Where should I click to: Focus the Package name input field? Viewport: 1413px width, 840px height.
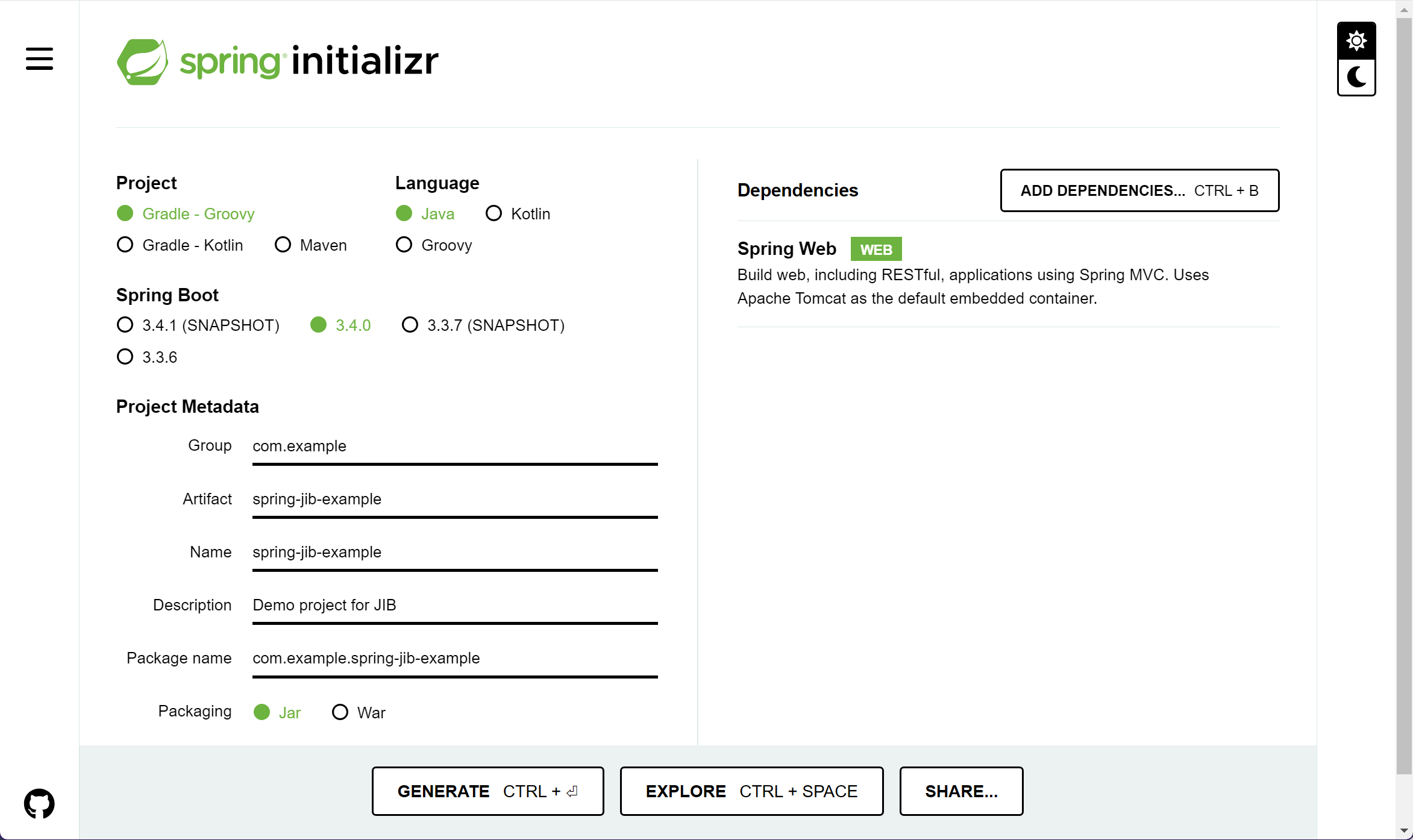tap(455, 659)
